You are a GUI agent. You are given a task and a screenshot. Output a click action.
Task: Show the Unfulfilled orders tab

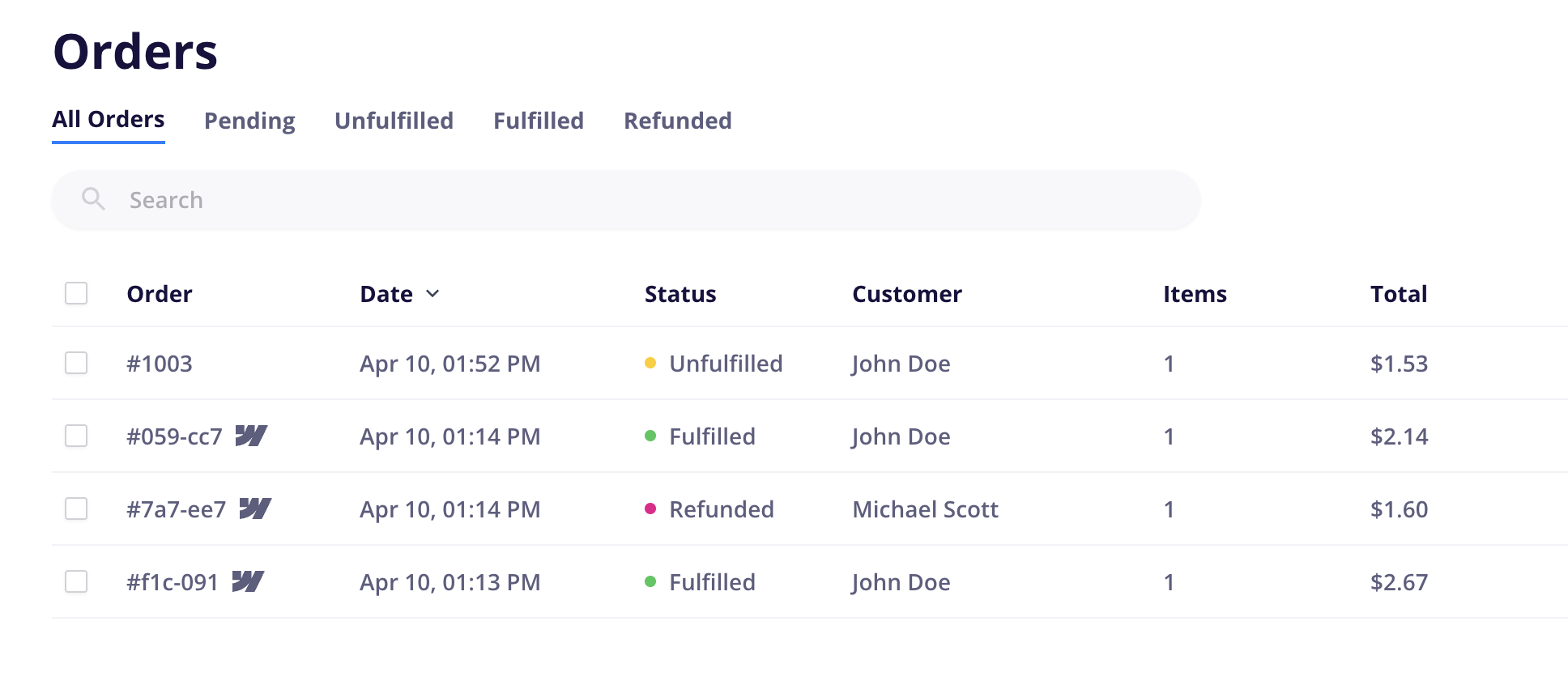coord(394,121)
